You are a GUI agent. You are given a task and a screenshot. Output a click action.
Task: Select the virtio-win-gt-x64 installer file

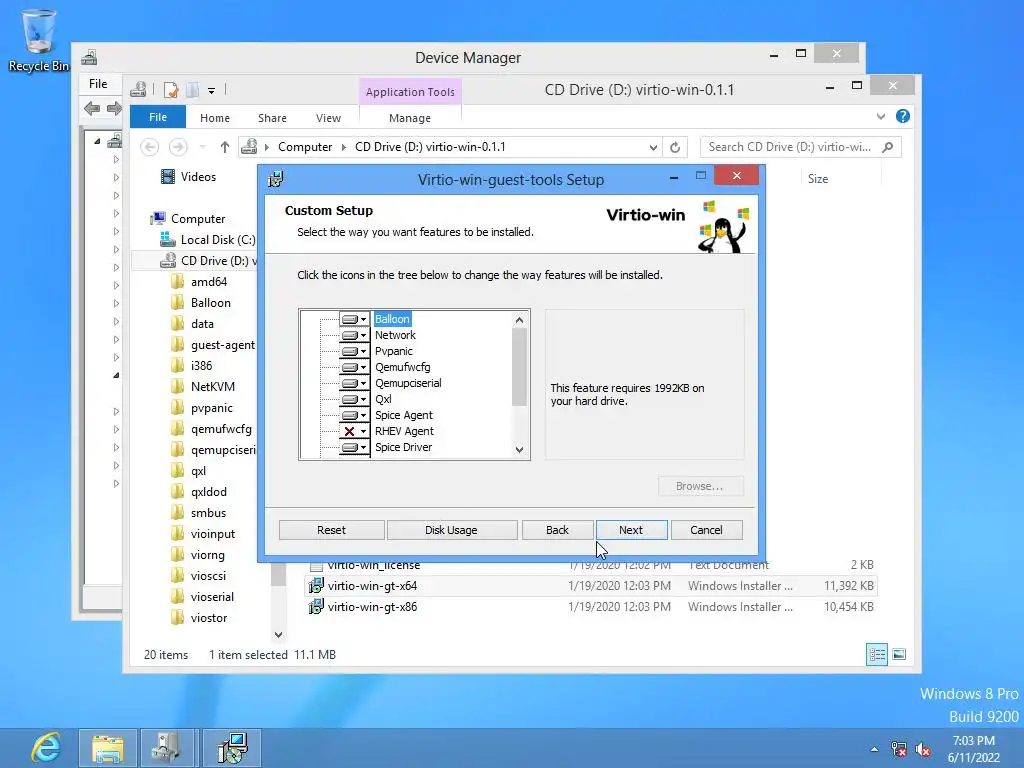tap(591, 586)
